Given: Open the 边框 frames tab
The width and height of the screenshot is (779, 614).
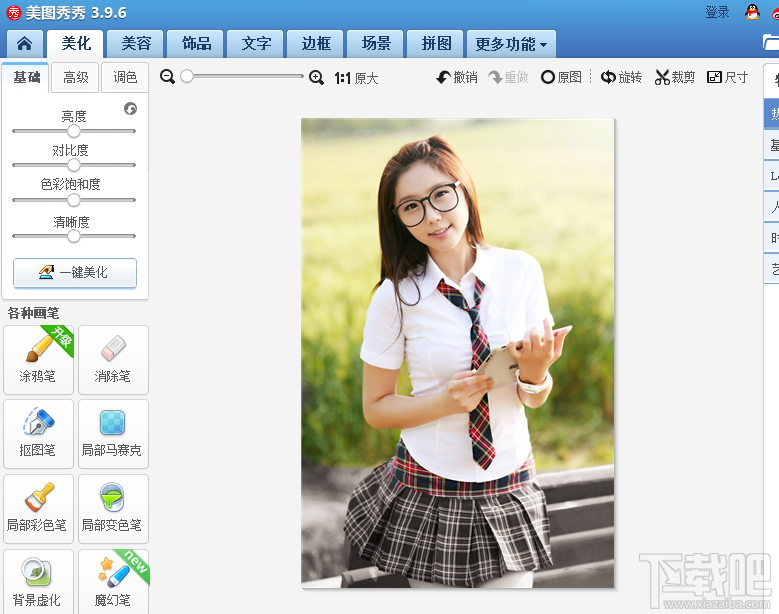Looking at the screenshot, I should click(x=316, y=44).
